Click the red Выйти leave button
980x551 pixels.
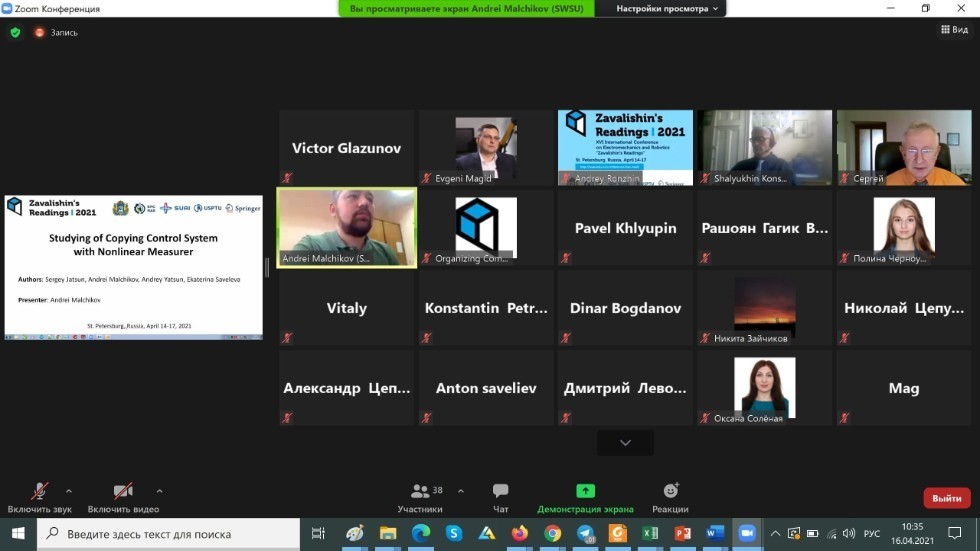[x=946, y=498]
